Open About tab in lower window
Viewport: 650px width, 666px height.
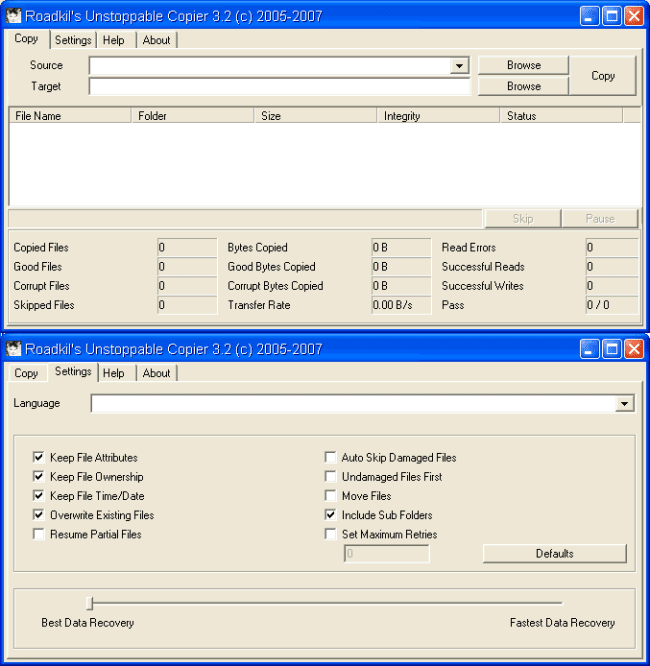156,373
